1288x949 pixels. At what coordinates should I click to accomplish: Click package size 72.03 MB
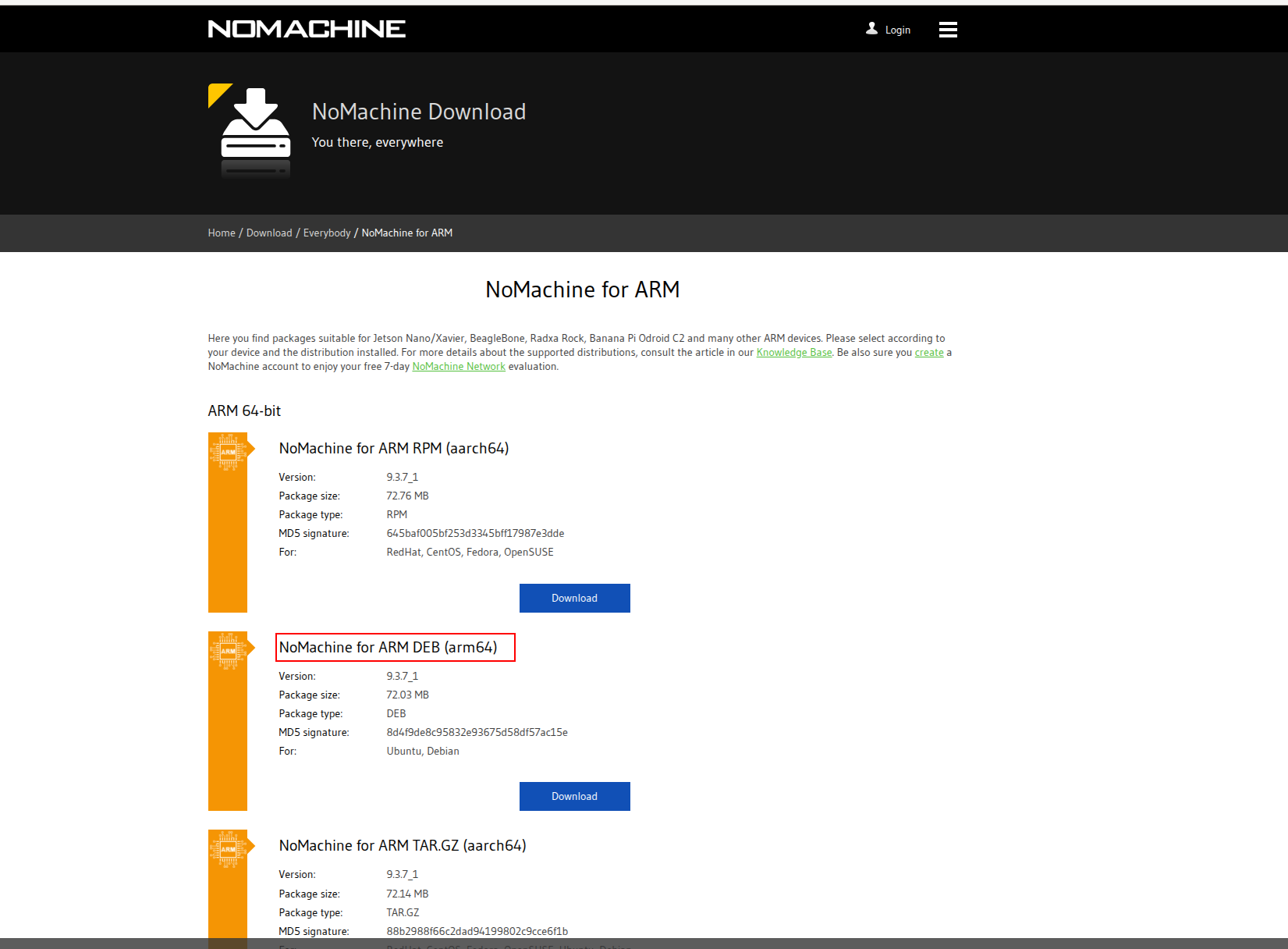coord(407,695)
